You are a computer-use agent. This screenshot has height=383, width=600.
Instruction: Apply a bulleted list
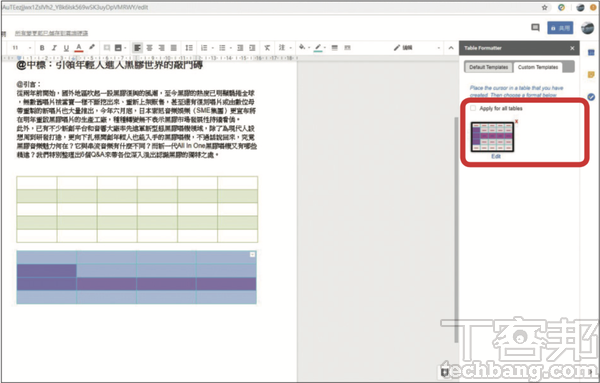222,48
